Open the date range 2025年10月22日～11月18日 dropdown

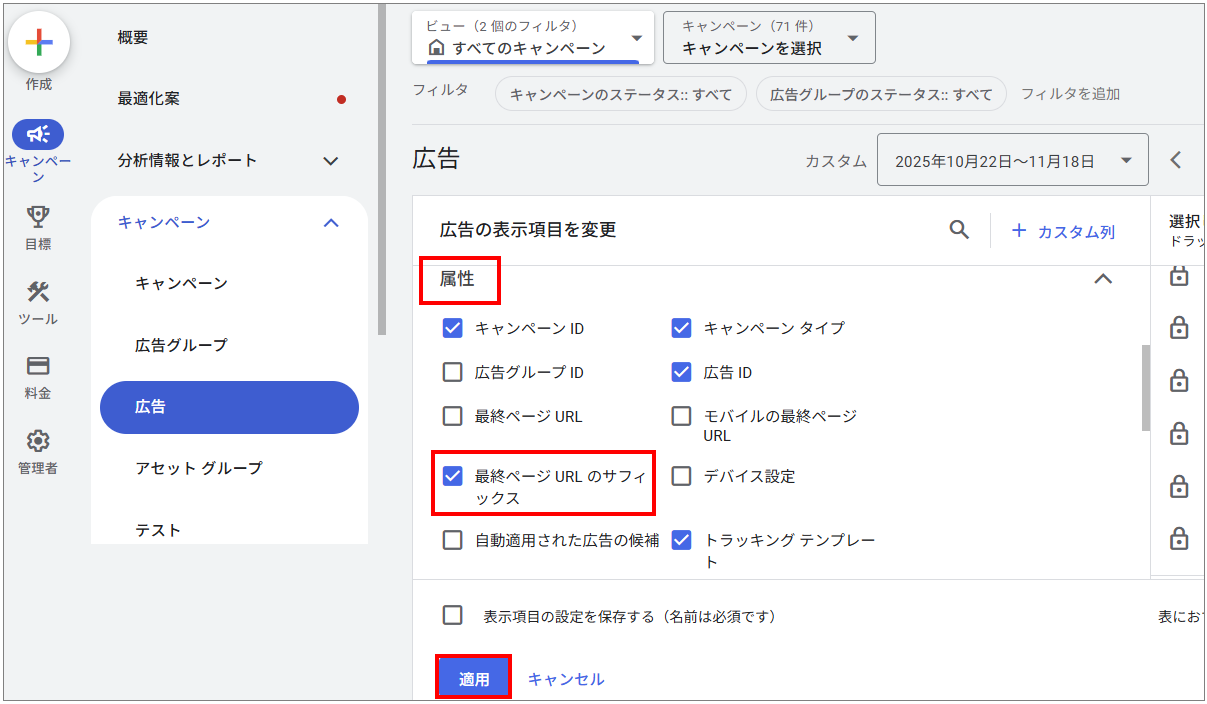click(1012, 159)
